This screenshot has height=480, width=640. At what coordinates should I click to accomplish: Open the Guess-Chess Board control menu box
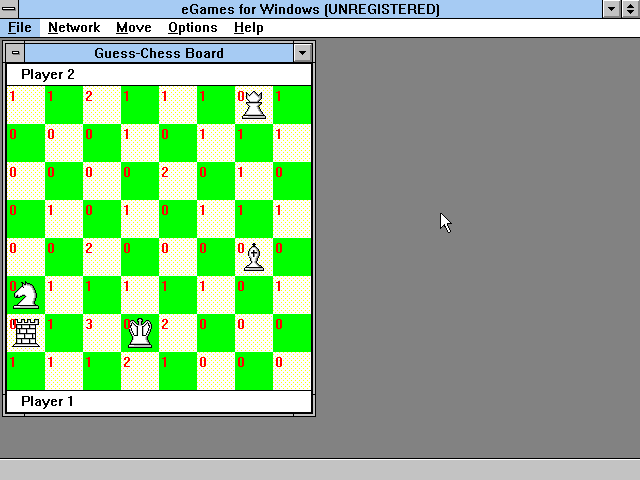click(15, 53)
